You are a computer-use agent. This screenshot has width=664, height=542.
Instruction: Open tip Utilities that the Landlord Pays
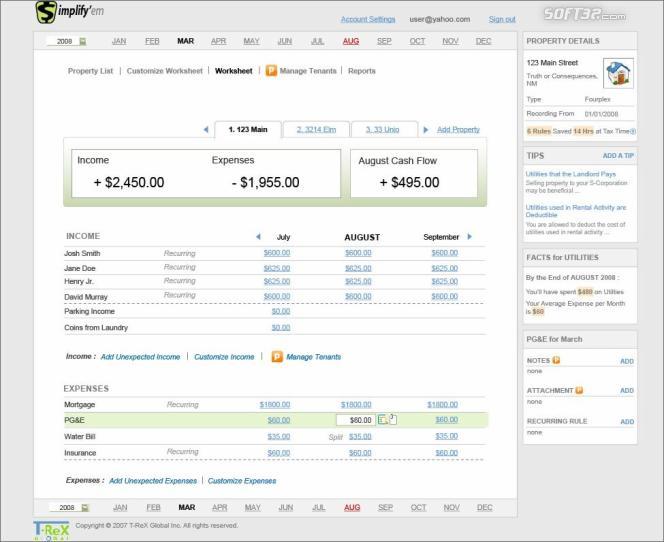click(570, 174)
